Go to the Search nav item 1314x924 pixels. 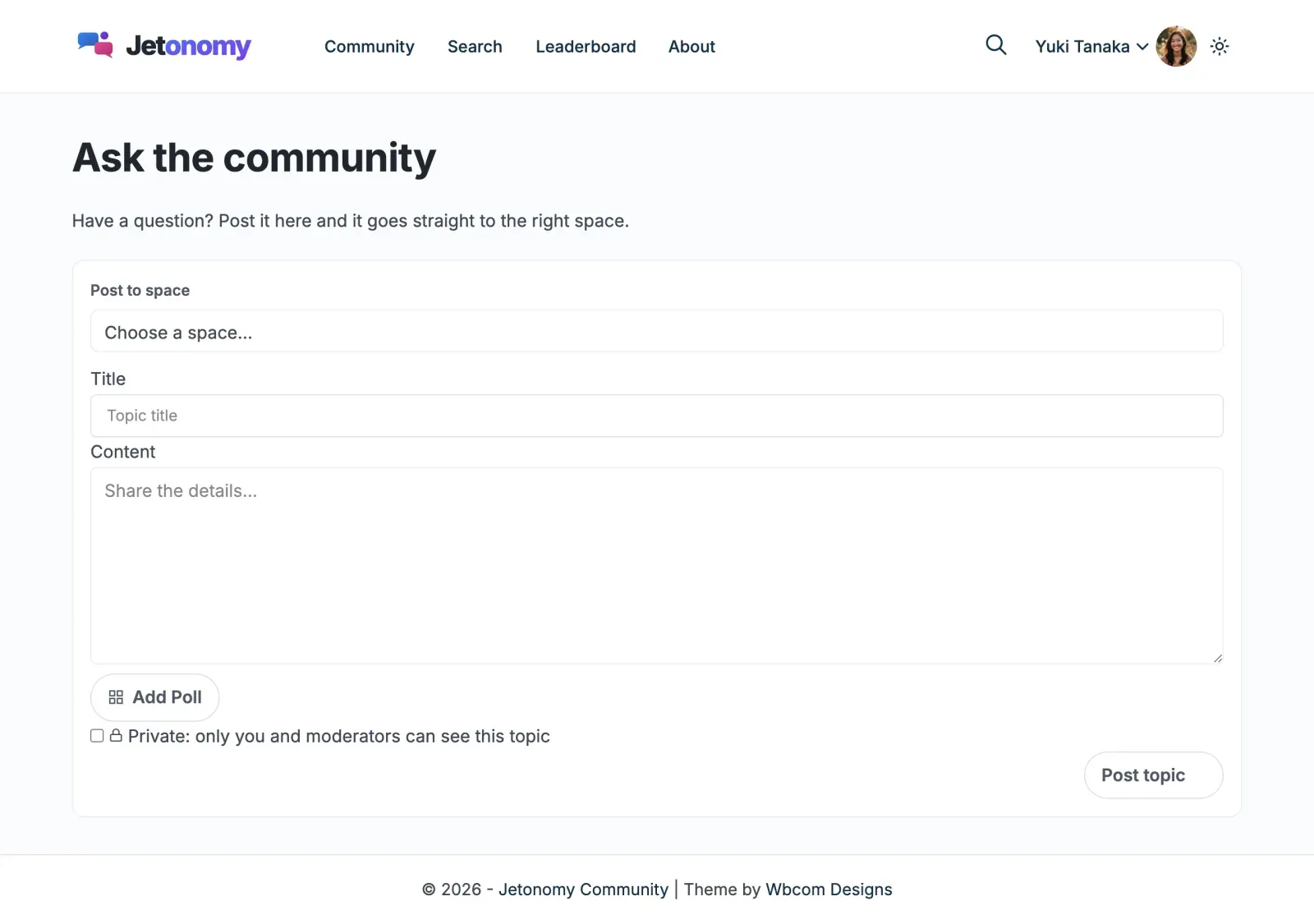click(475, 47)
